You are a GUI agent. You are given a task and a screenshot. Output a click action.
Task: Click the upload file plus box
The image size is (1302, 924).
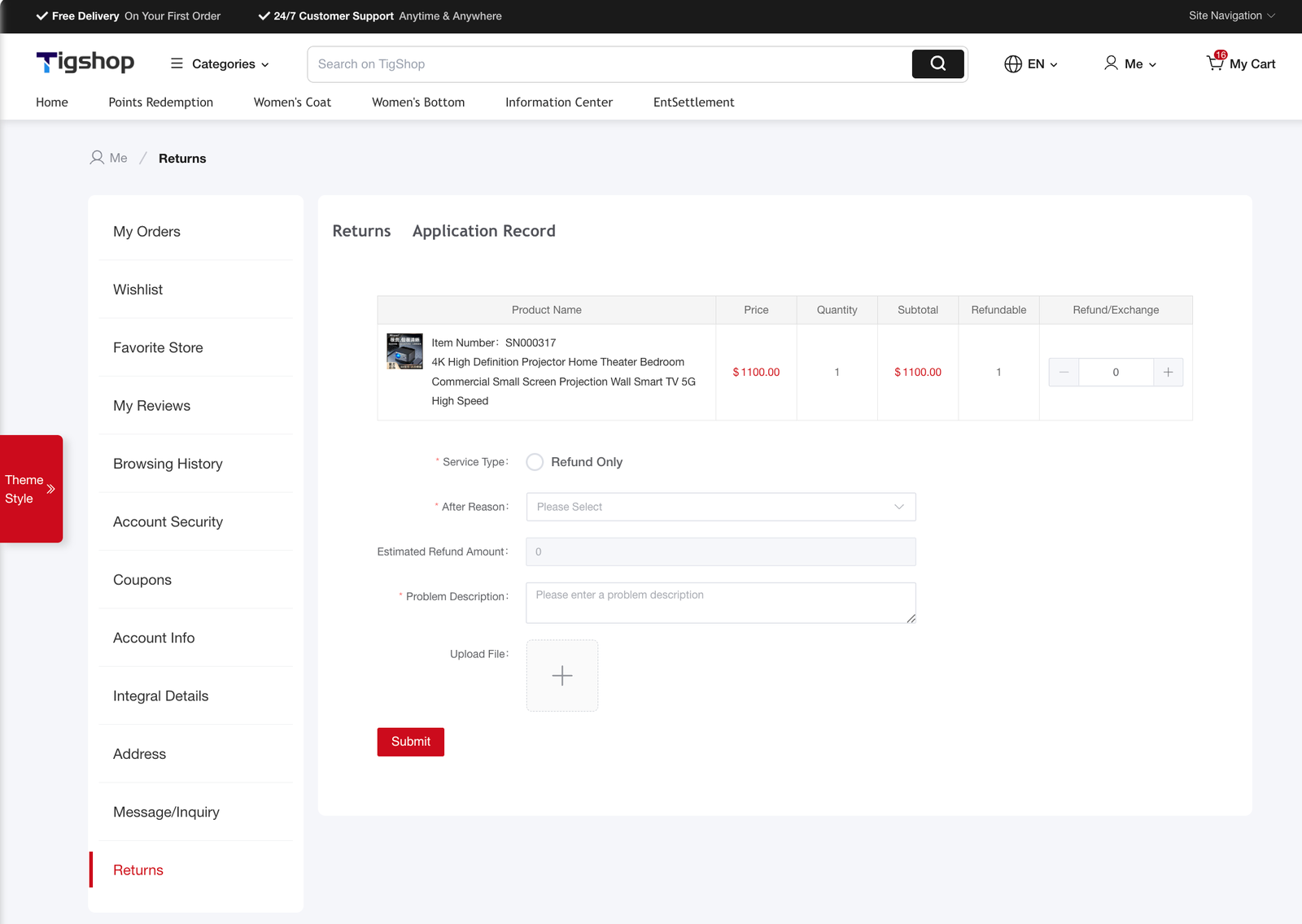(561, 675)
